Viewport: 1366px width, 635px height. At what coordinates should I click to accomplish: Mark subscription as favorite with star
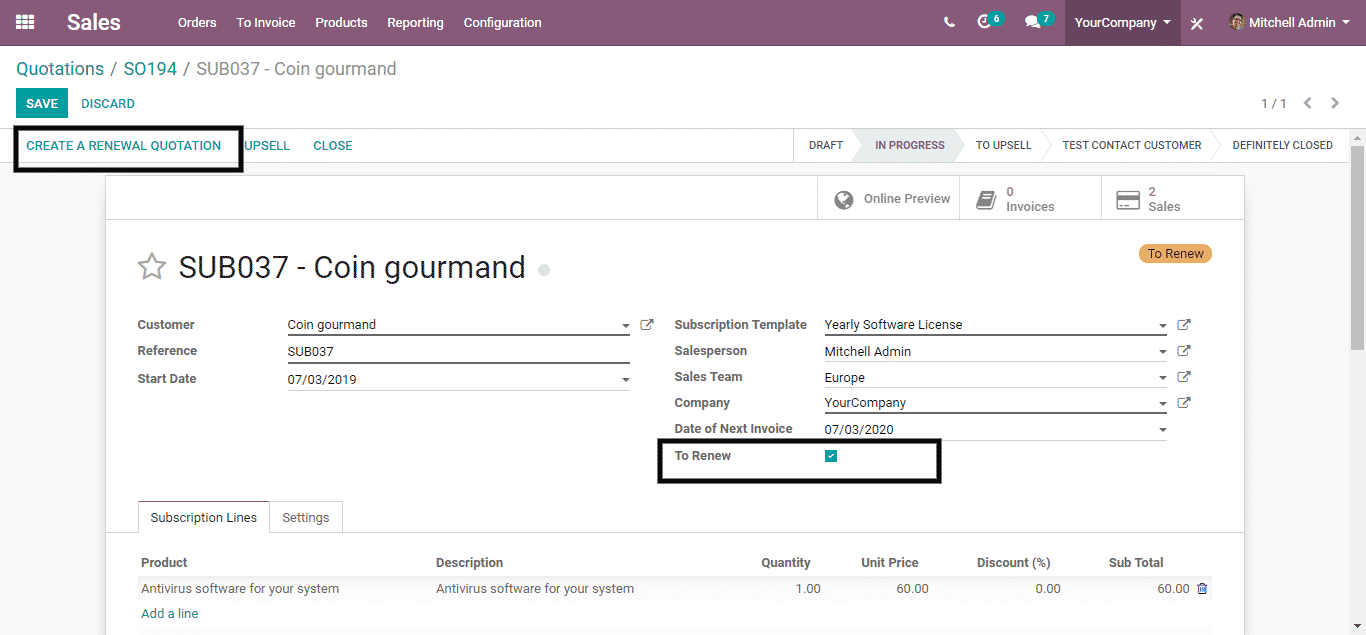point(152,267)
